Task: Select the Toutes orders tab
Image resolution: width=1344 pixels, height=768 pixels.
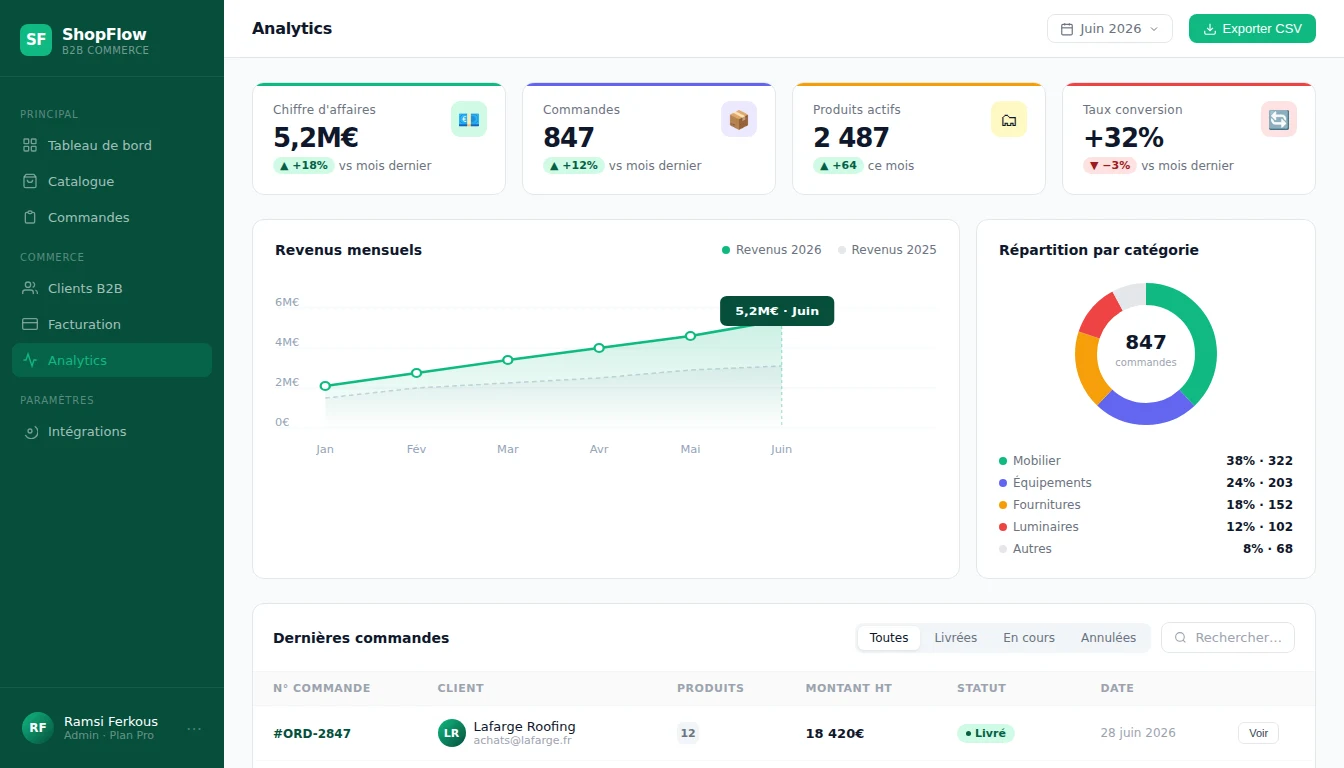Action: pos(889,637)
